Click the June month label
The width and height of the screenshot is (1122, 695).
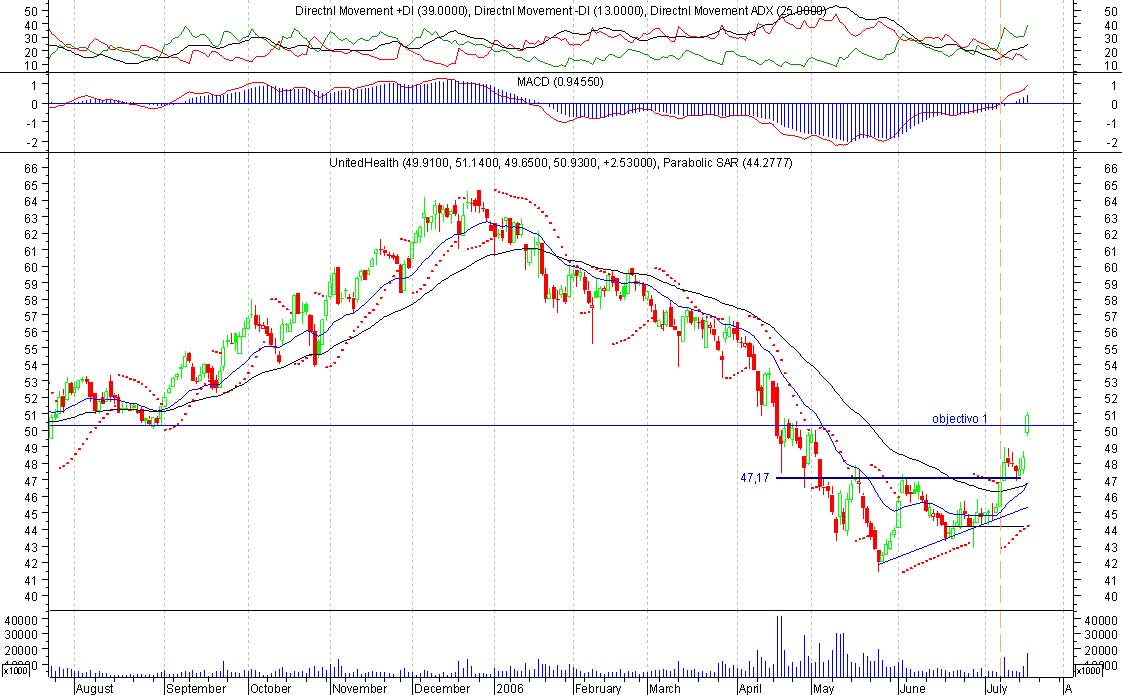(x=912, y=689)
